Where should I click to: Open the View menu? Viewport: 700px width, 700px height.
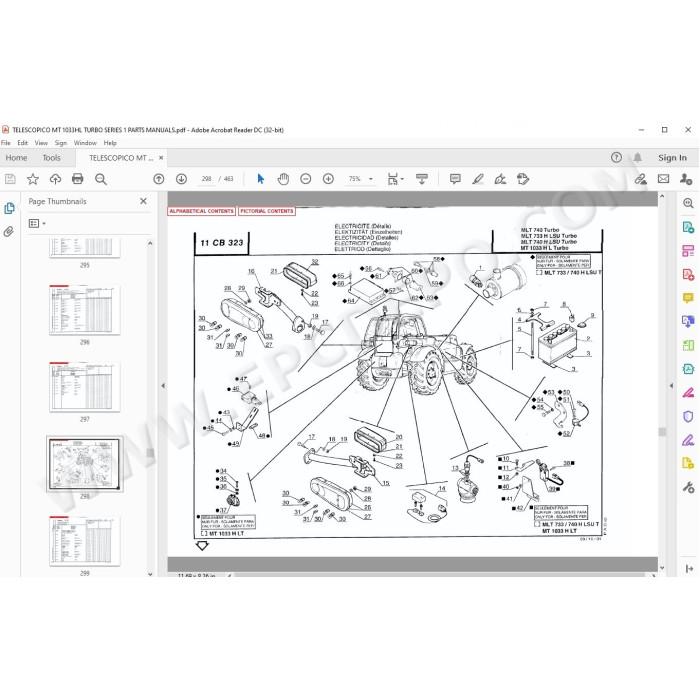pos(41,143)
